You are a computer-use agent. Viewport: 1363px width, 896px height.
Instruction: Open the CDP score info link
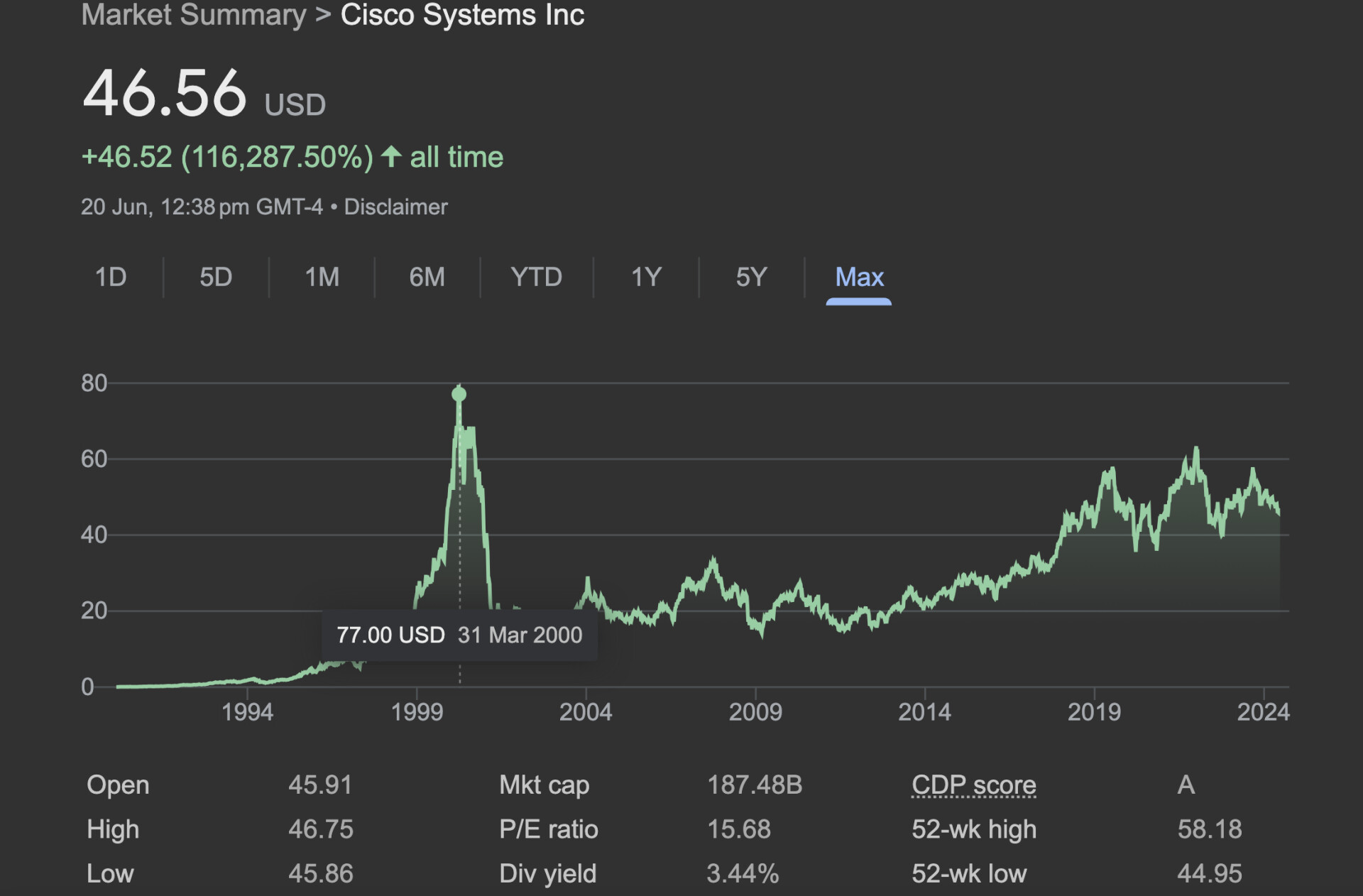click(x=974, y=785)
